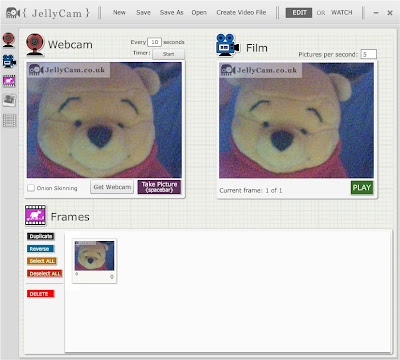This screenshot has height=360, width=400.
Task: Duplicate the selected frame
Action: point(41,236)
